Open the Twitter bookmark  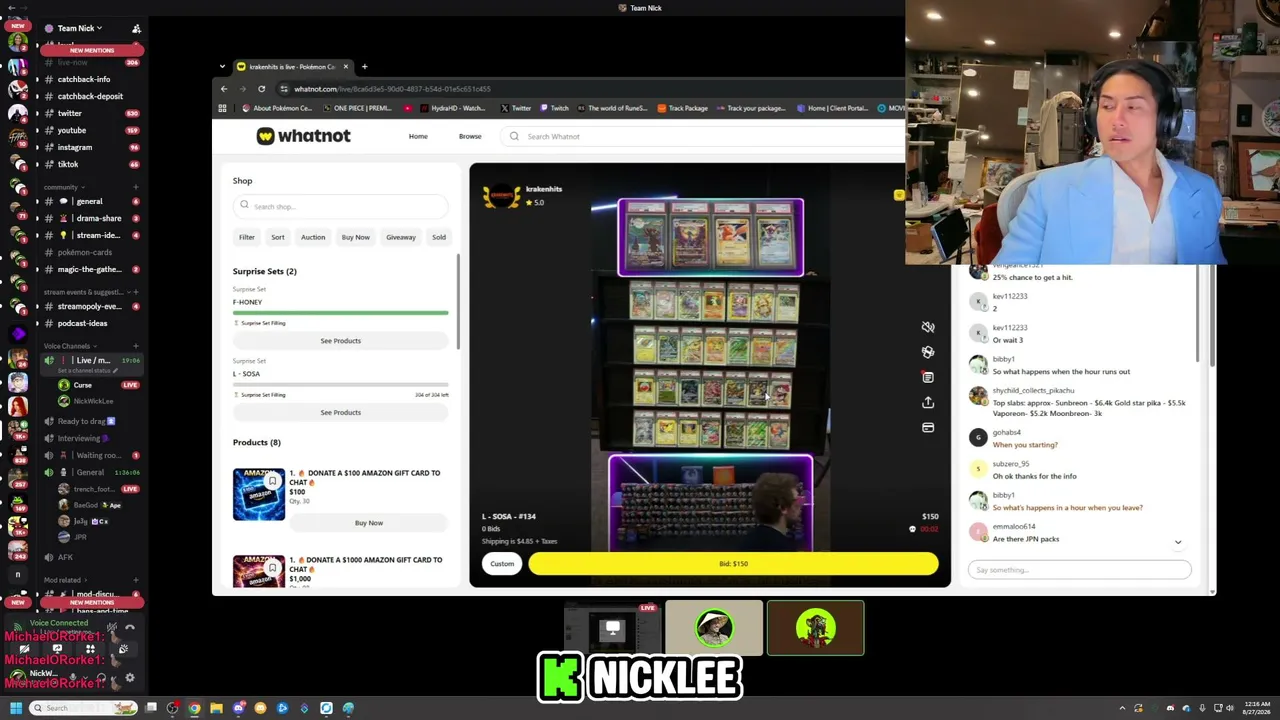point(516,108)
